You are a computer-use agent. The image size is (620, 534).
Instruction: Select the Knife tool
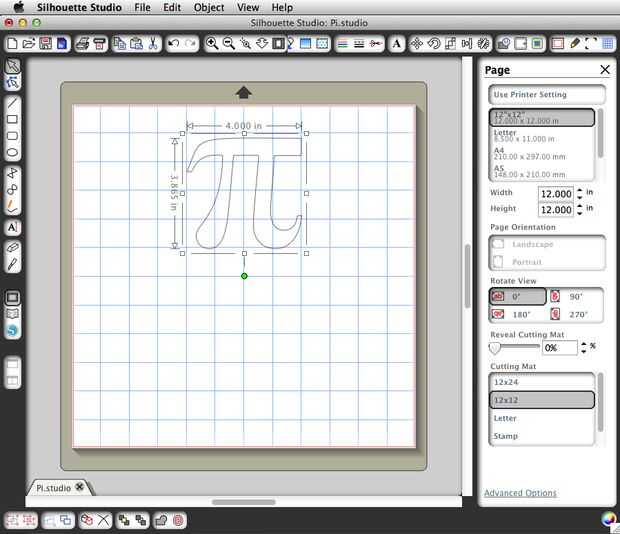click(x=13, y=264)
